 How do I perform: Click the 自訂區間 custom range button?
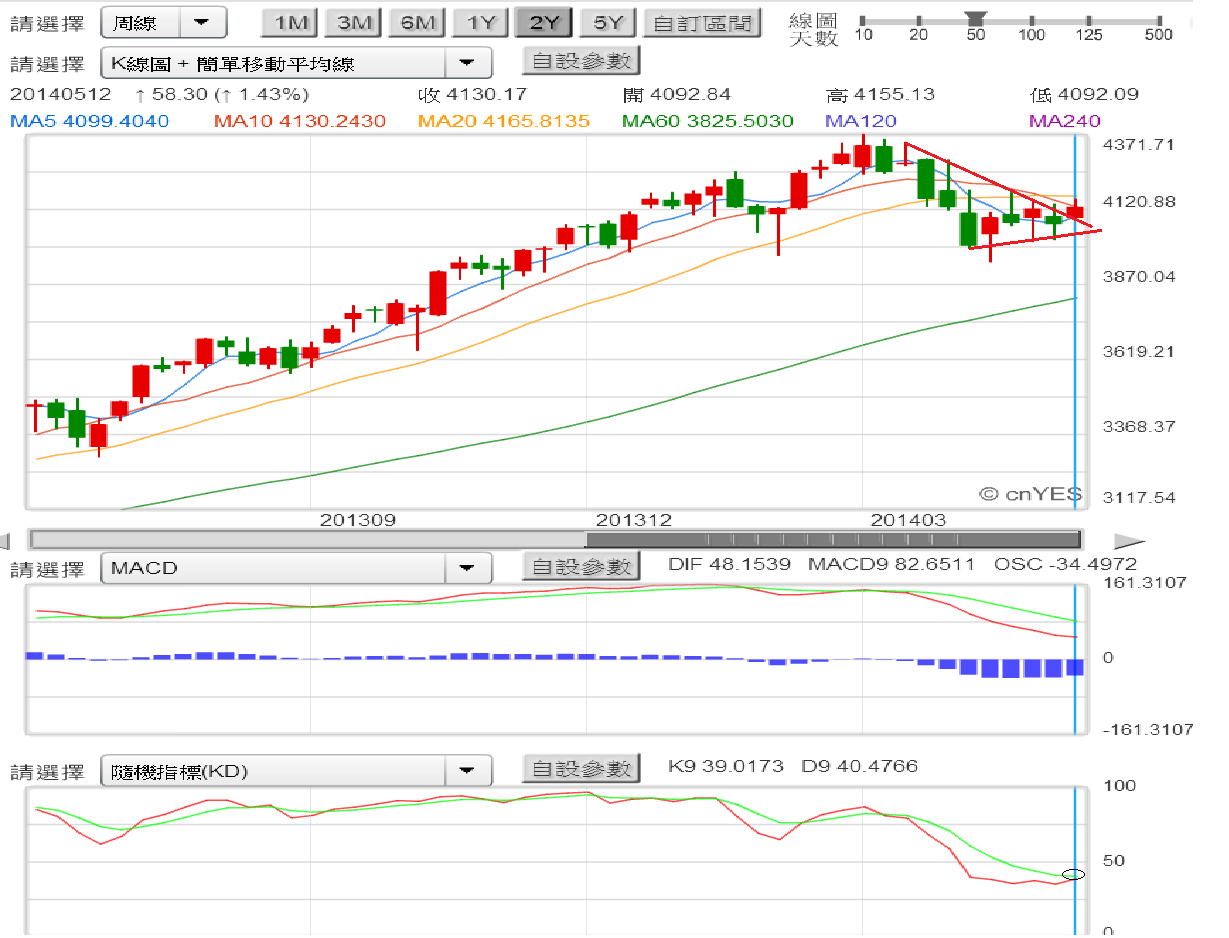point(702,23)
